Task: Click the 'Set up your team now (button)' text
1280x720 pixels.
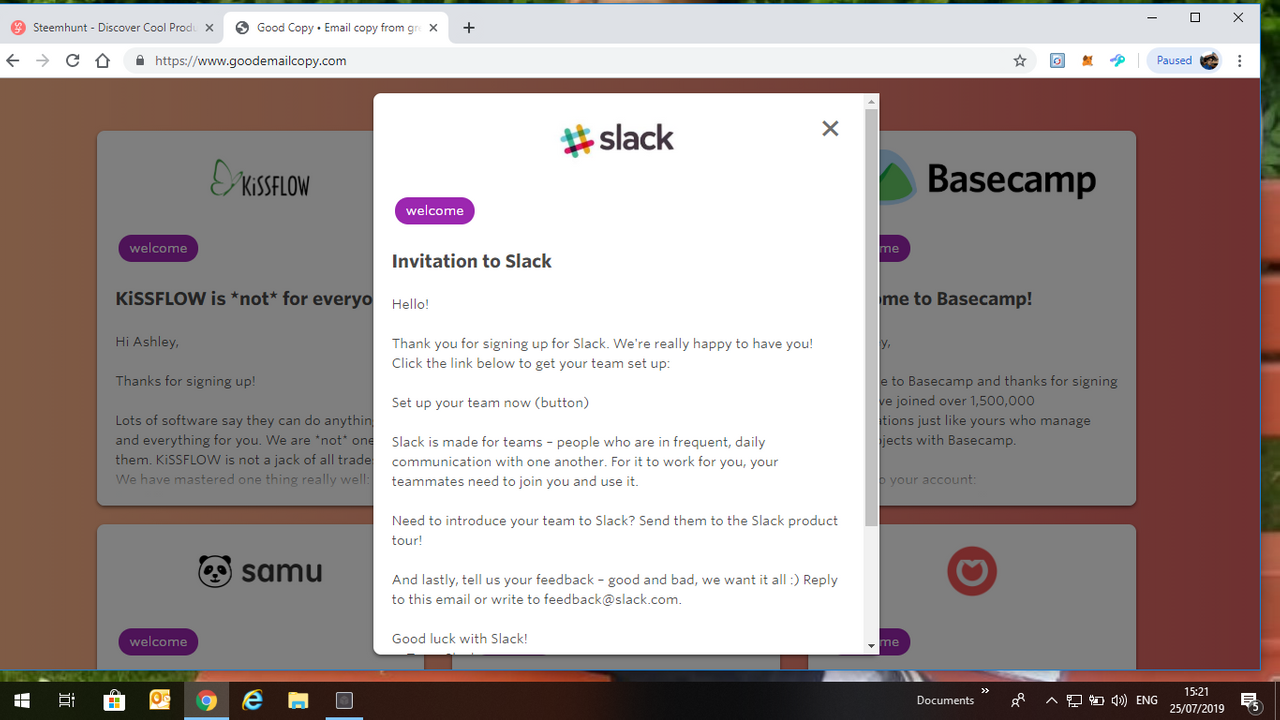Action: click(490, 403)
